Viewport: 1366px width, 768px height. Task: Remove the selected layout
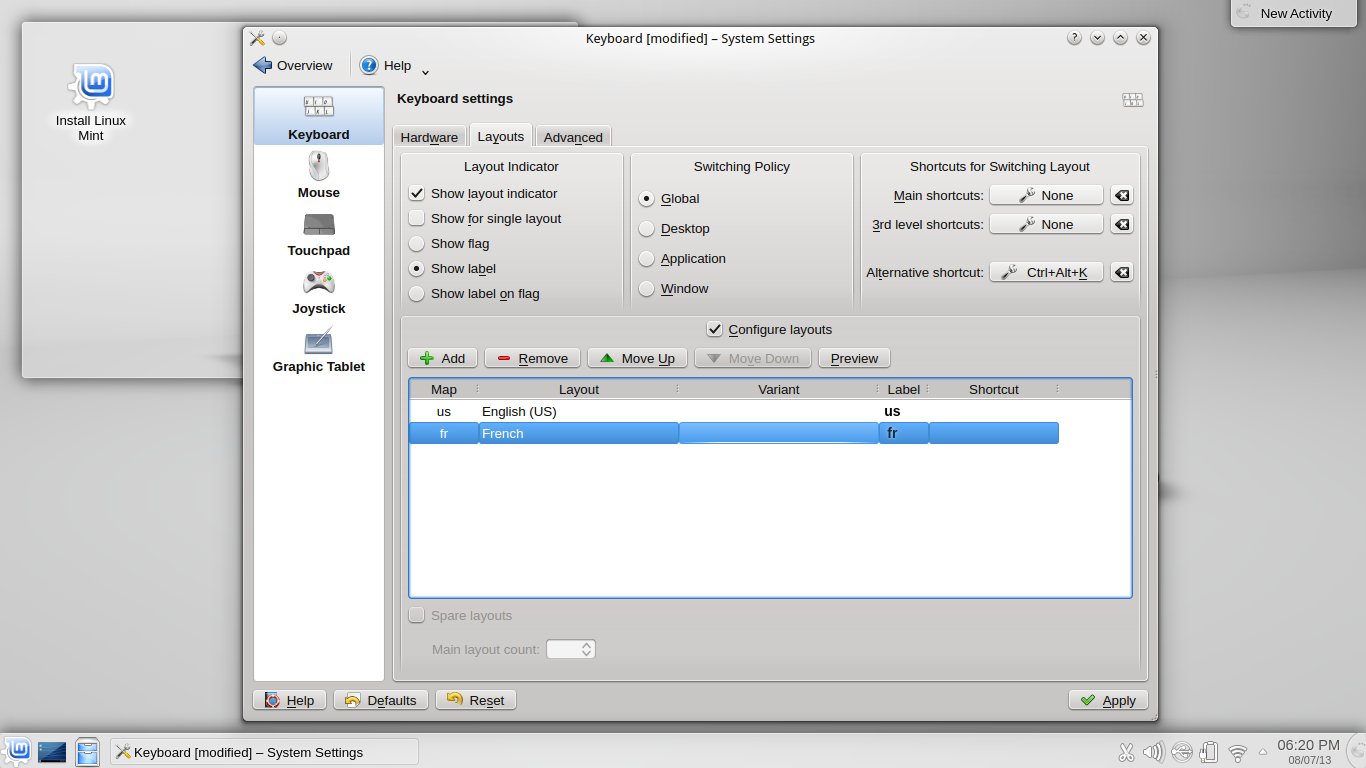click(x=532, y=358)
